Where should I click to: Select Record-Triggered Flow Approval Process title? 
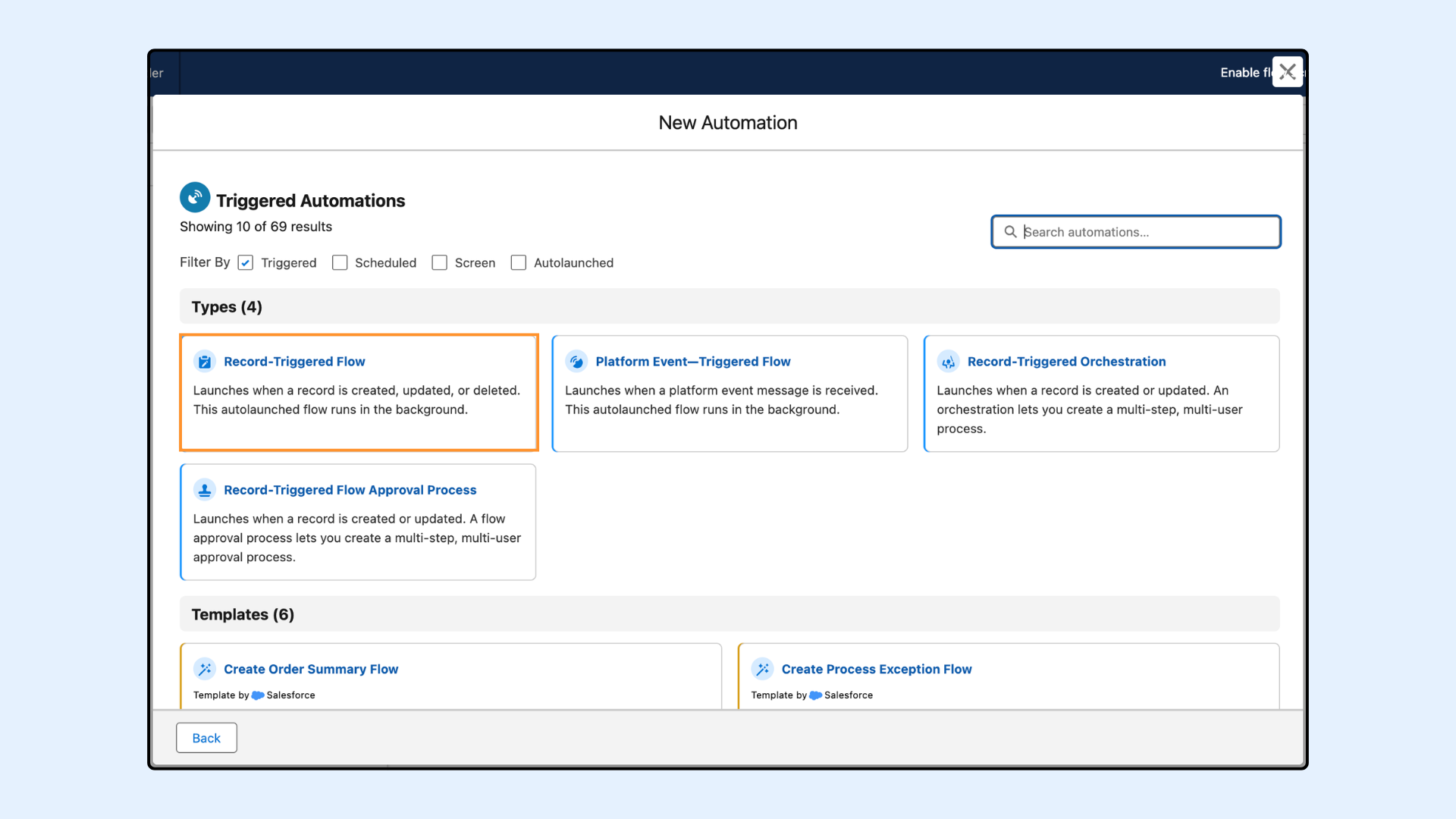350,490
